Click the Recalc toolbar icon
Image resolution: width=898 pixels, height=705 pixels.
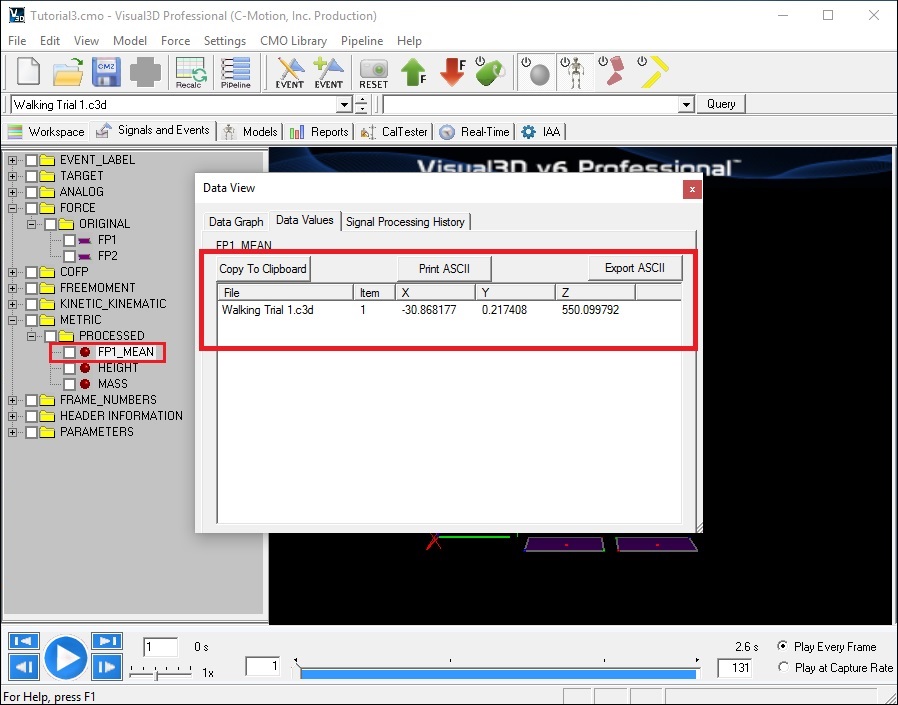(x=188, y=73)
